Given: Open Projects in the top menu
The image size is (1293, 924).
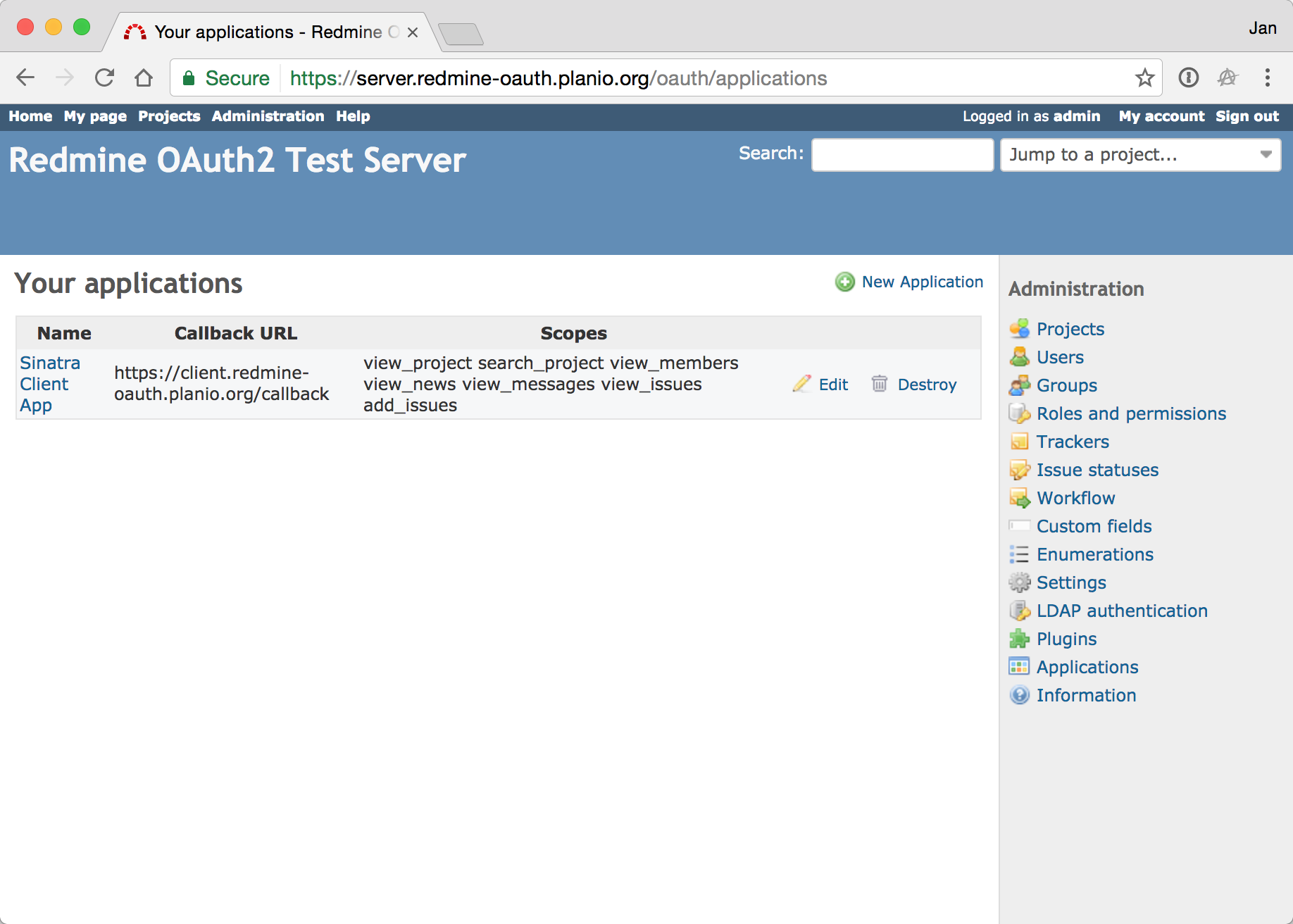Looking at the screenshot, I should pos(169,116).
